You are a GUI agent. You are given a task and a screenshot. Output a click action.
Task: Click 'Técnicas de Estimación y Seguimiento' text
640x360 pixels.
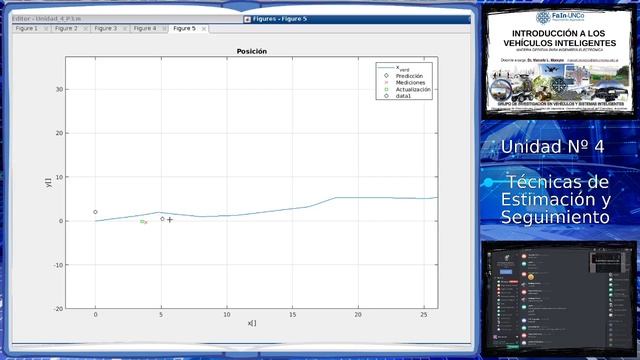pos(556,200)
